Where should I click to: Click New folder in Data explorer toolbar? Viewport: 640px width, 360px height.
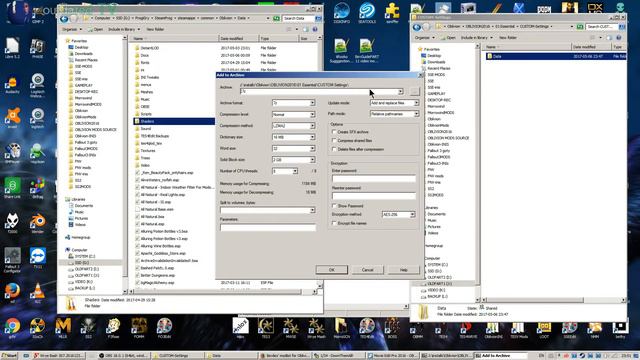click(155, 29)
